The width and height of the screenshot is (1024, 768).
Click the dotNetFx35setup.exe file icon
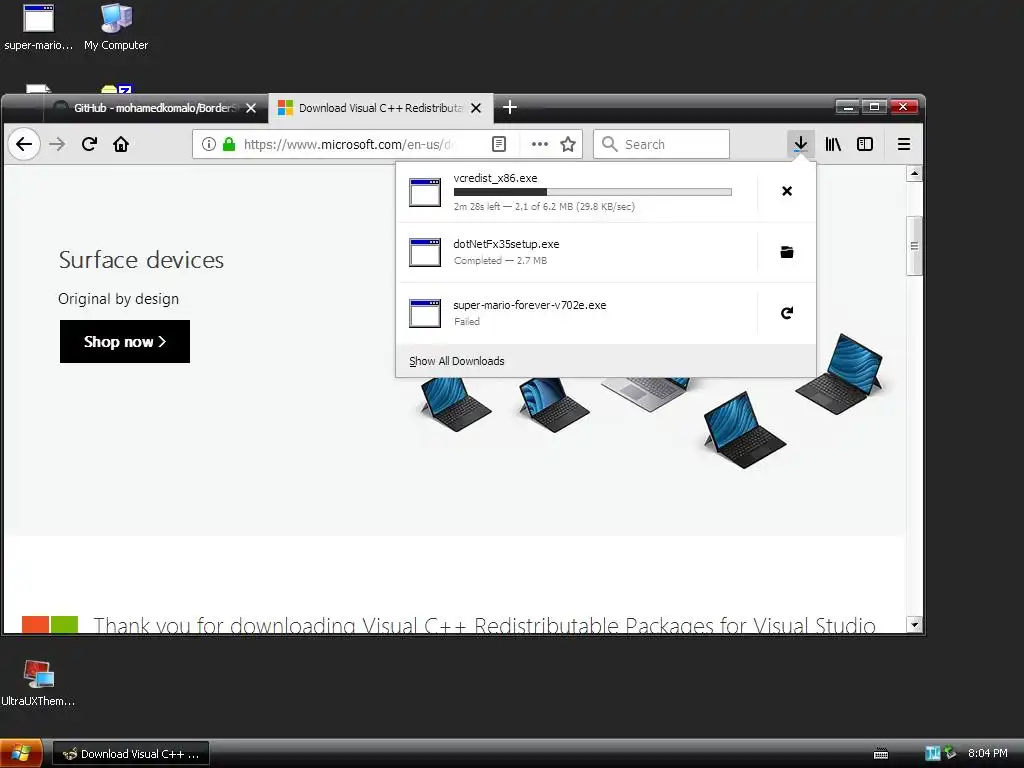(x=425, y=253)
